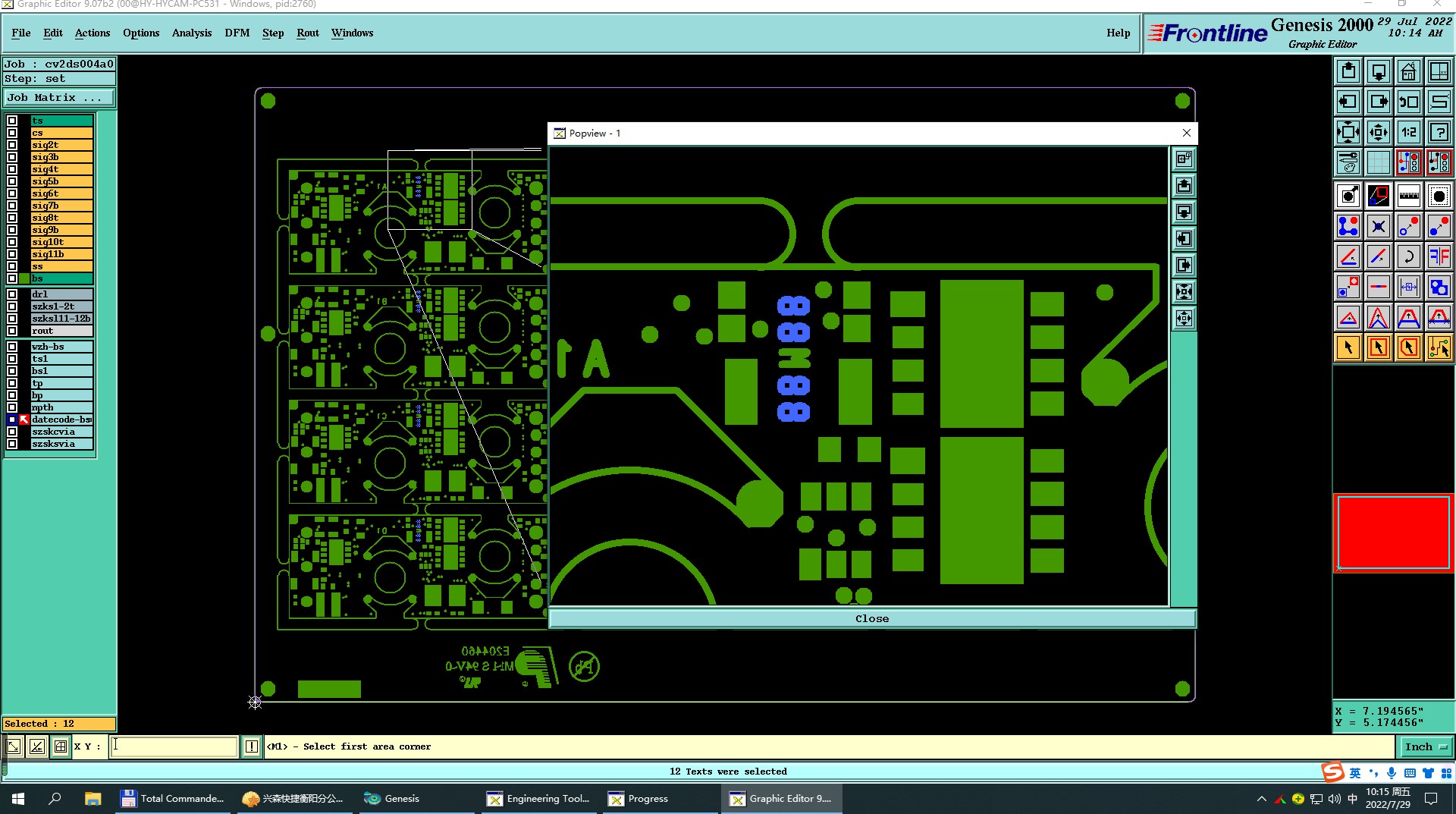The width and height of the screenshot is (1456, 814).
Task: Click the rotate arrow icon
Action: tap(1409, 256)
